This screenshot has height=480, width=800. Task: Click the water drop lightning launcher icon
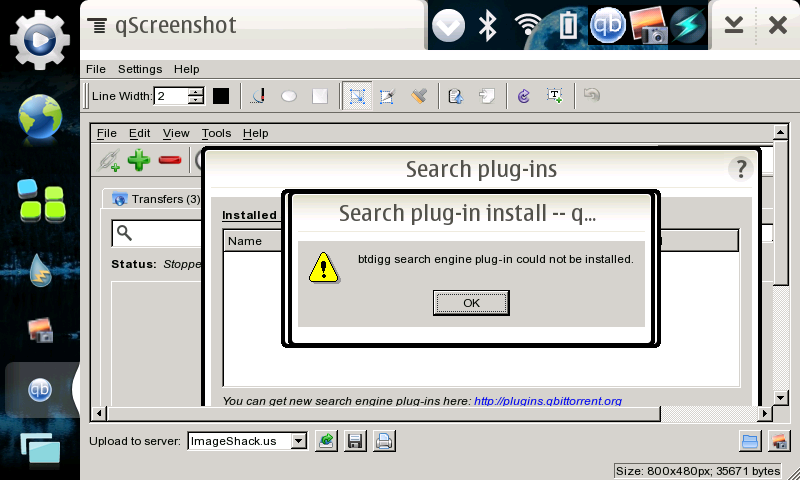pyautogui.click(x=40, y=270)
